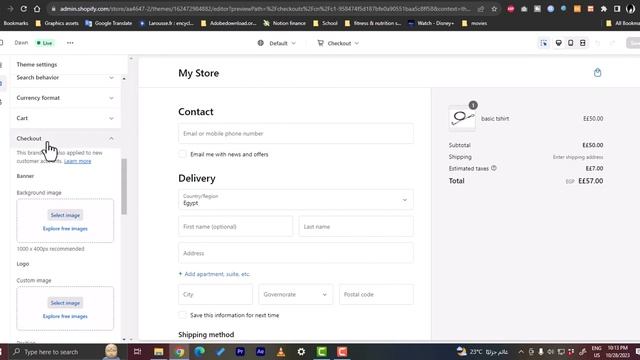Open Google Translate bookmark
The width and height of the screenshot is (640, 360).
coord(109,23)
